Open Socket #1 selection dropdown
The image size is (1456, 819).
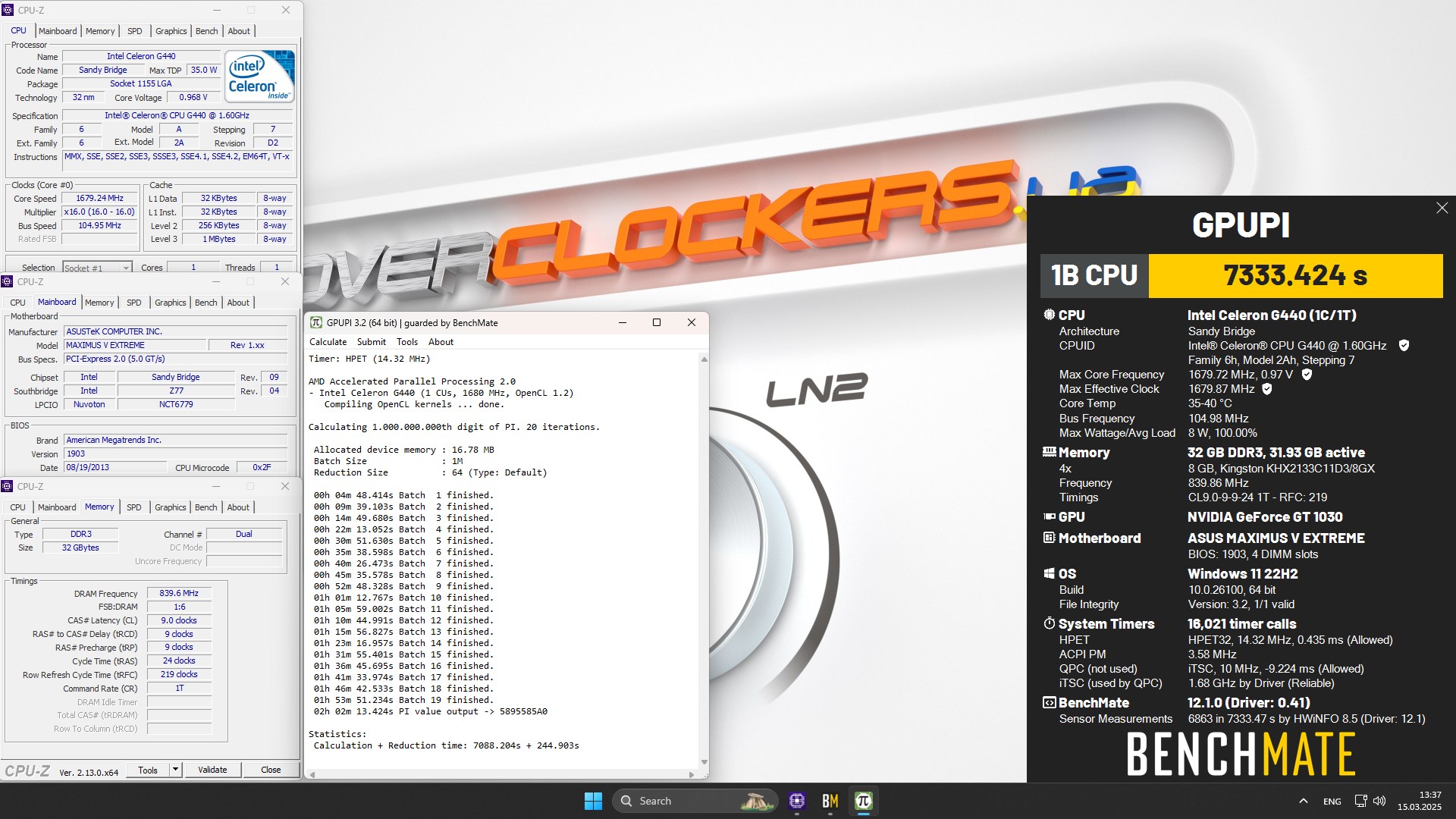(x=97, y=268)
